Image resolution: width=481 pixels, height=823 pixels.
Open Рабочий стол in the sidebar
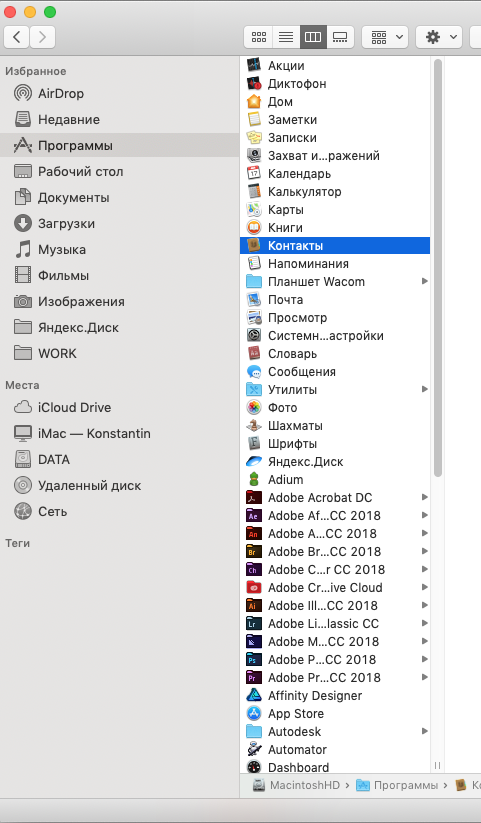tap(120, 171)
